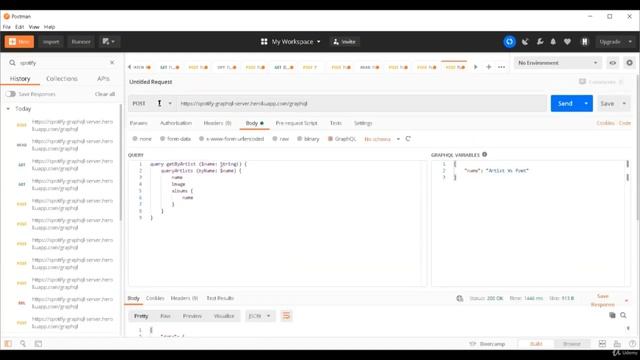Open the POST method dropdown
The width and height of the screenshot is (640, 360).
[152, 103]
